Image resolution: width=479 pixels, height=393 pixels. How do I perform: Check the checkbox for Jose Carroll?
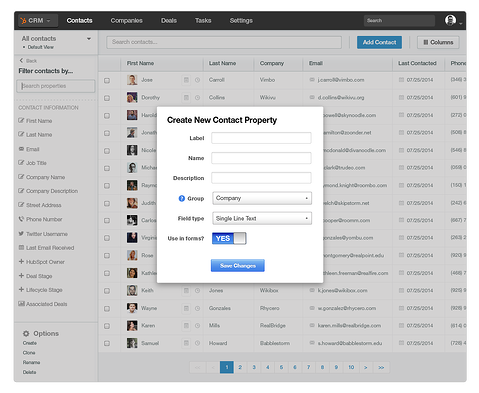[x=107, y=80]
